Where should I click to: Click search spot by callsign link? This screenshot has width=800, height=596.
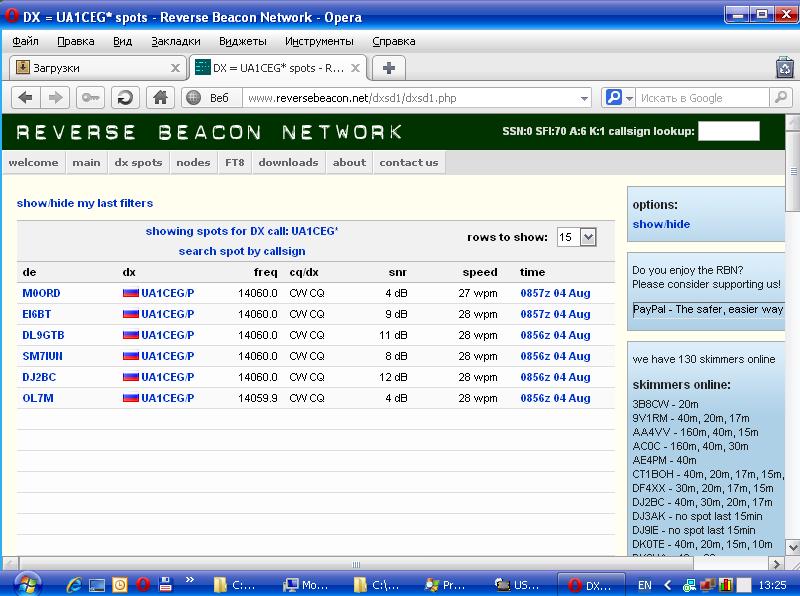click(x=242, y=251)
